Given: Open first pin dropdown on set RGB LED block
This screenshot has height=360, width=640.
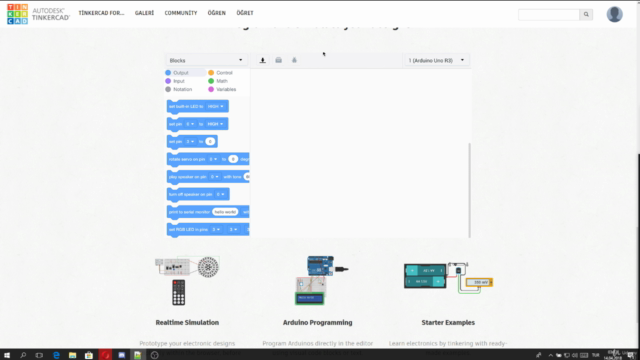Looking at the screenshot, I should (x=216, y=229).
